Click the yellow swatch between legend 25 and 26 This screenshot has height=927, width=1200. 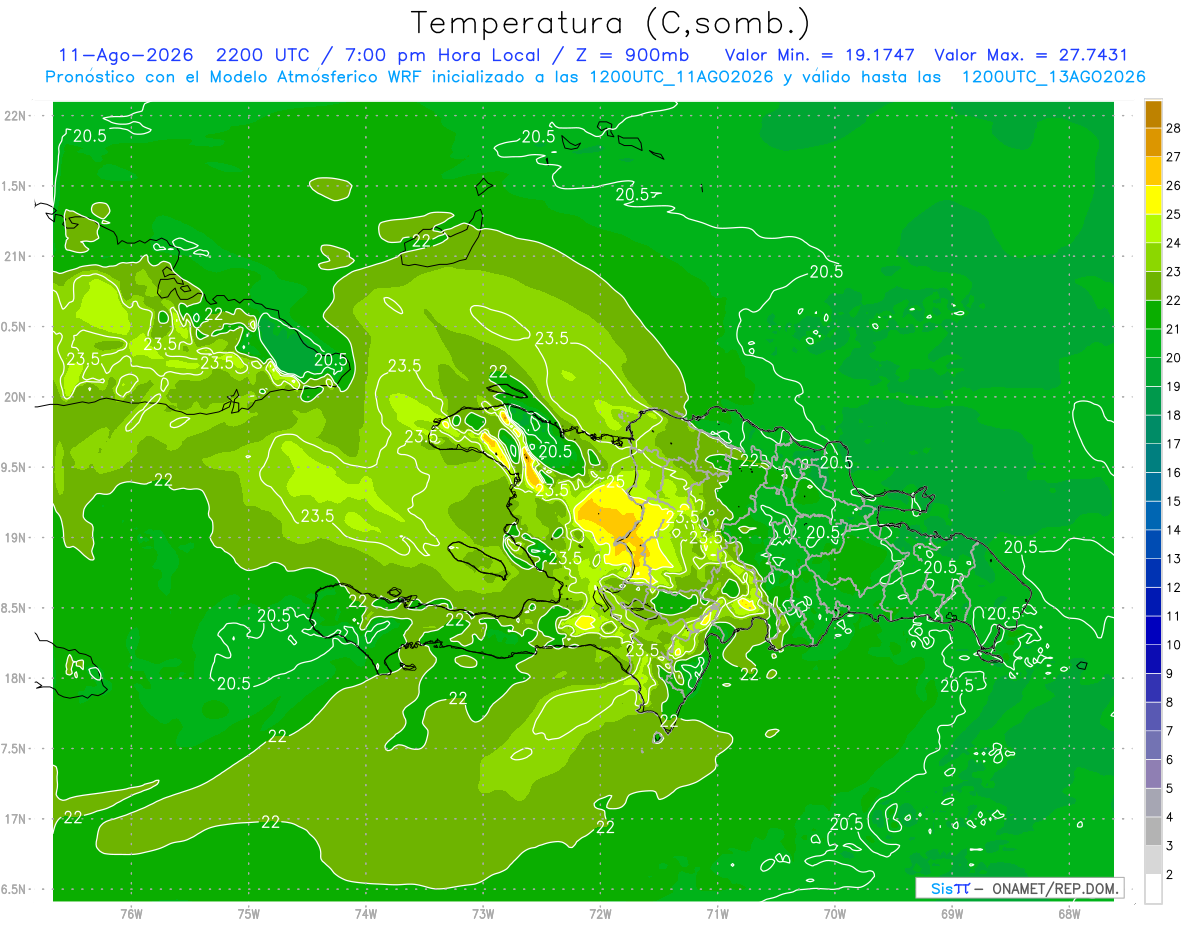pos(1154,198)
